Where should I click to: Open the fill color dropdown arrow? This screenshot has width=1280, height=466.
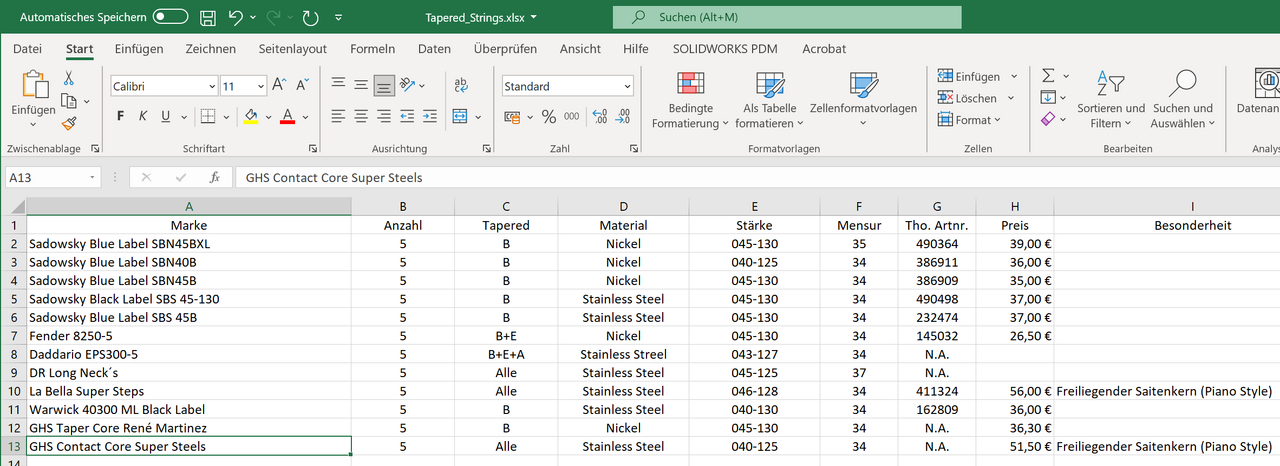pos(267,116)
